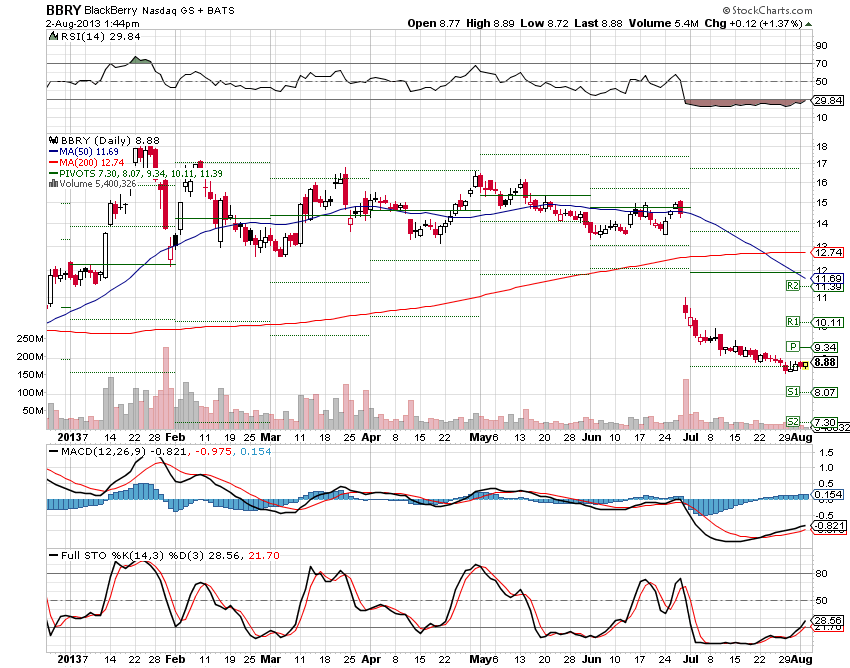Click the green up arrow after Chg
Viewport: 850px width, 668px height.
pyautogui.click(x=808, y=24)
